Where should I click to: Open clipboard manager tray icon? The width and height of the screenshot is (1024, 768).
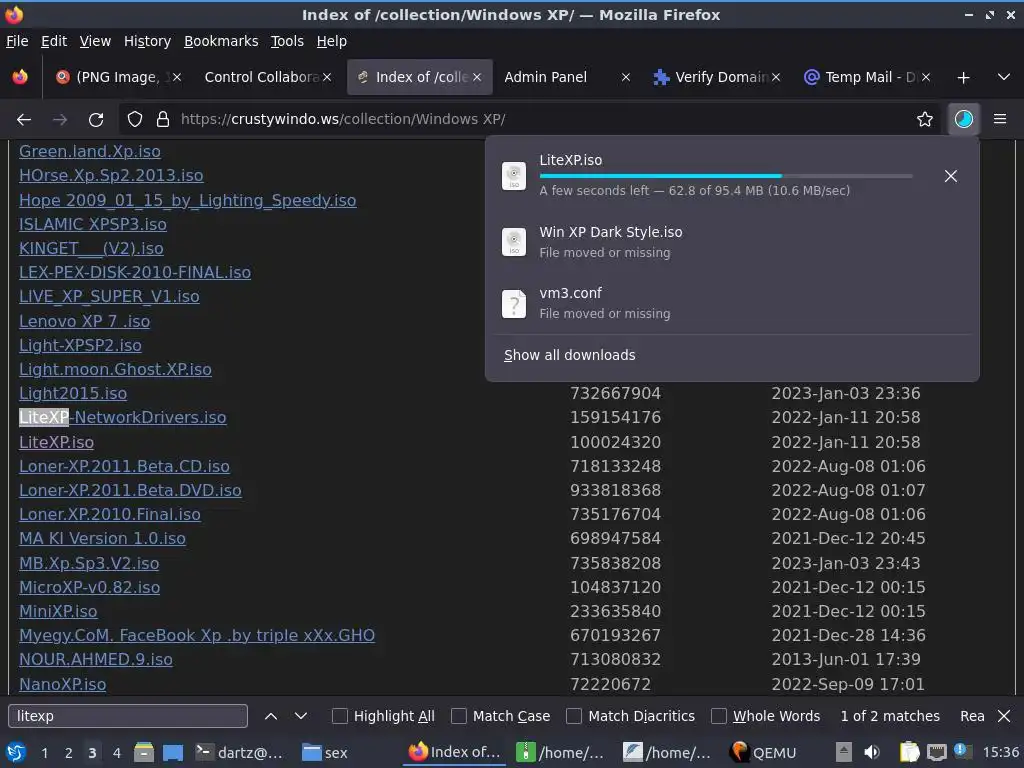(x=909, y=753)
